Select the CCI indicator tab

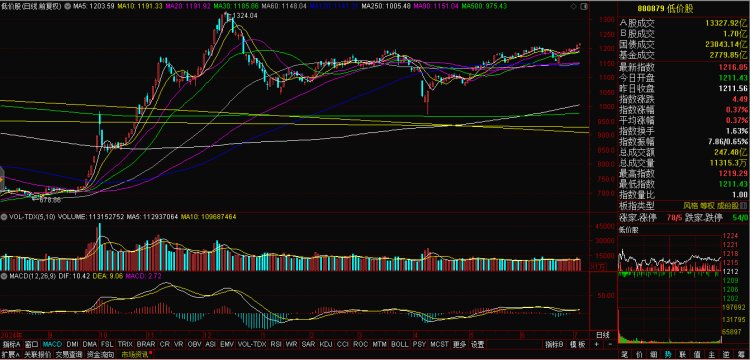point(342,344)
